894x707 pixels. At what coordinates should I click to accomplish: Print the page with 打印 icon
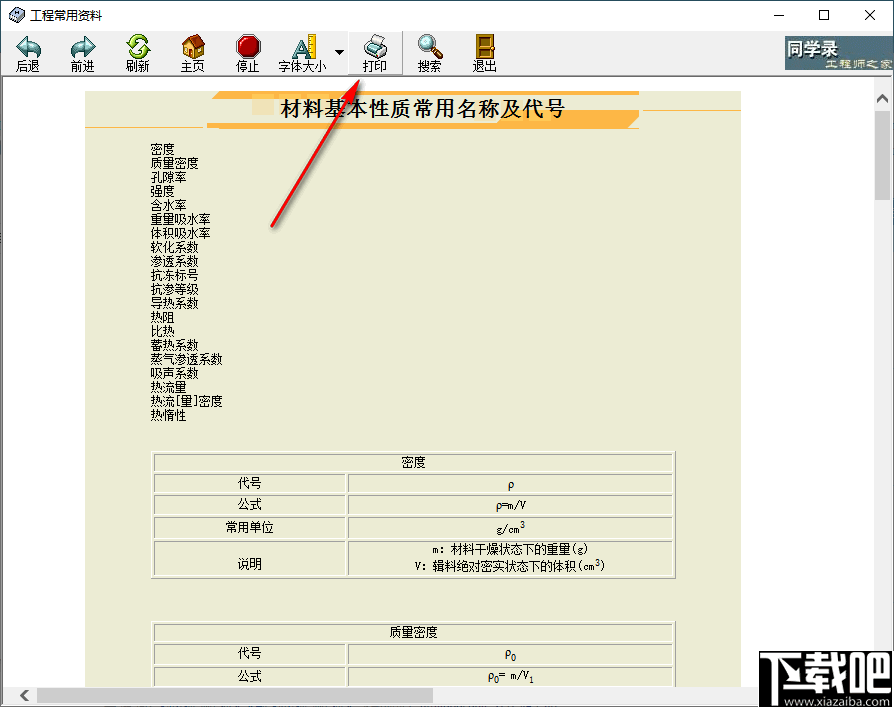coord(375,54)
